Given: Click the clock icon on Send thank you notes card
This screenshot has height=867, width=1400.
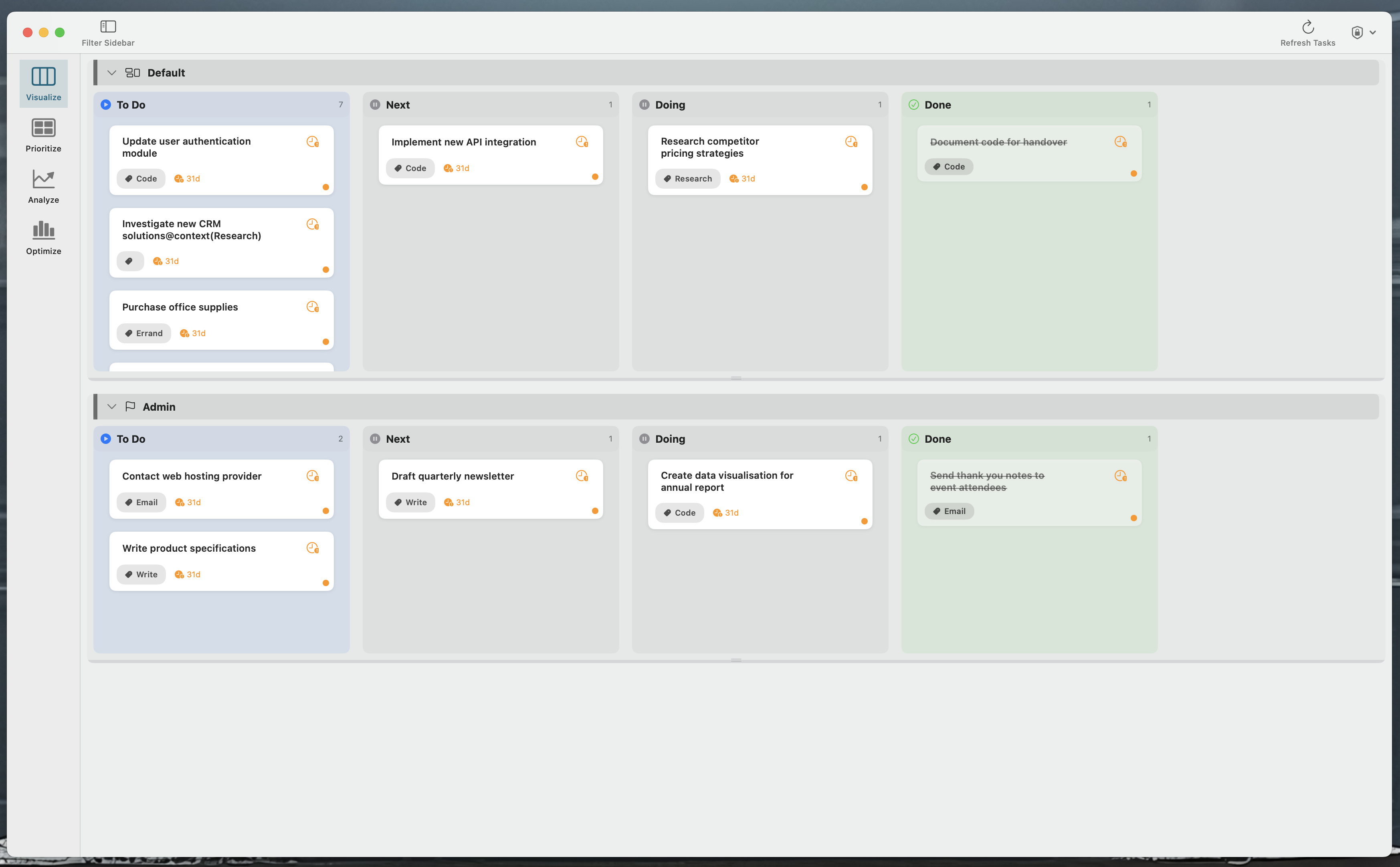Looking at the screenshot, I should pos(1121,476).
